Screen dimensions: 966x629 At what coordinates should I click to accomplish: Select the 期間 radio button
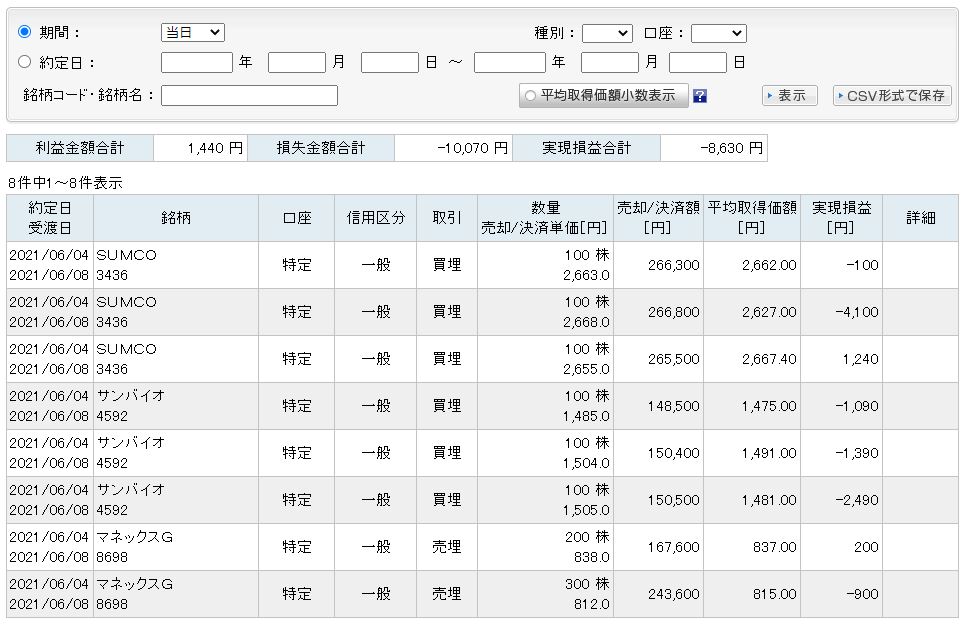coord(25,31)
